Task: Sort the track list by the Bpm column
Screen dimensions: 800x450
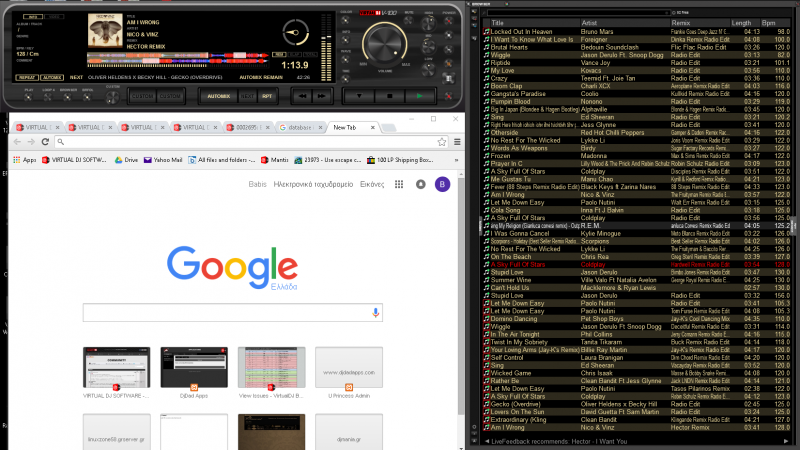Action: coord(771,22)
